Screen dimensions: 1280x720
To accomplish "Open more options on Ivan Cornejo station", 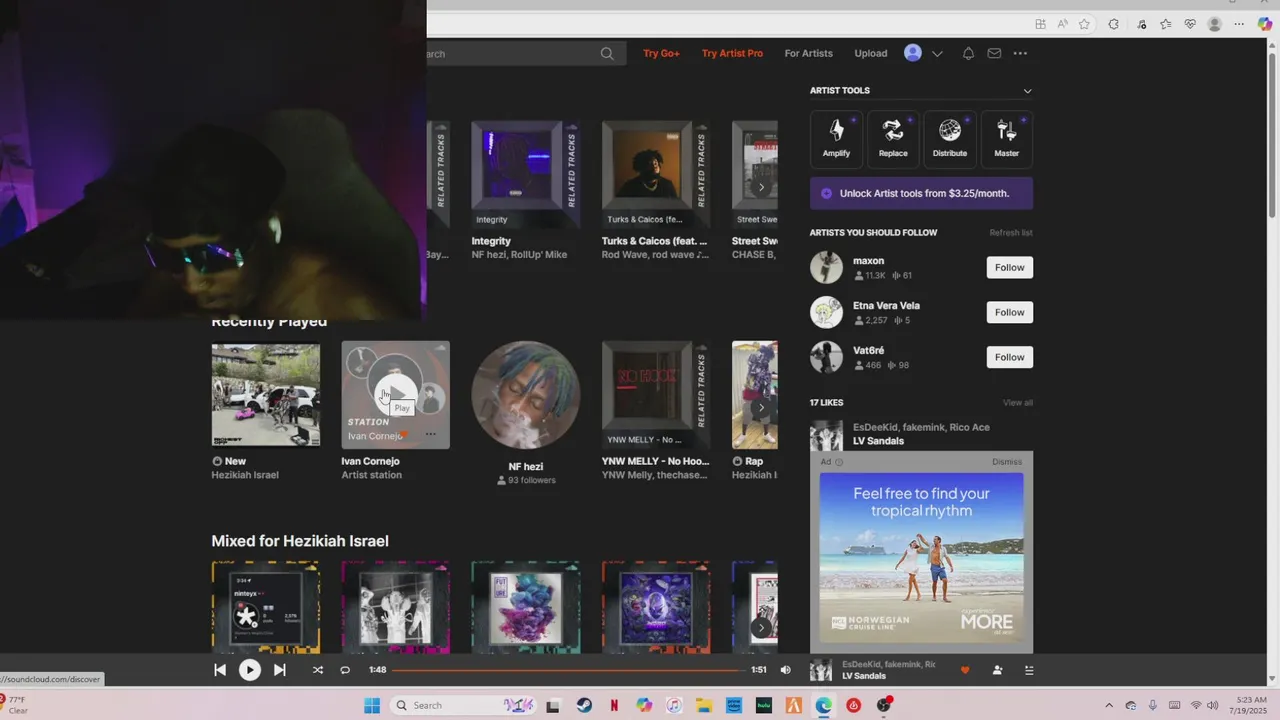I will click(x=431, y=434).
